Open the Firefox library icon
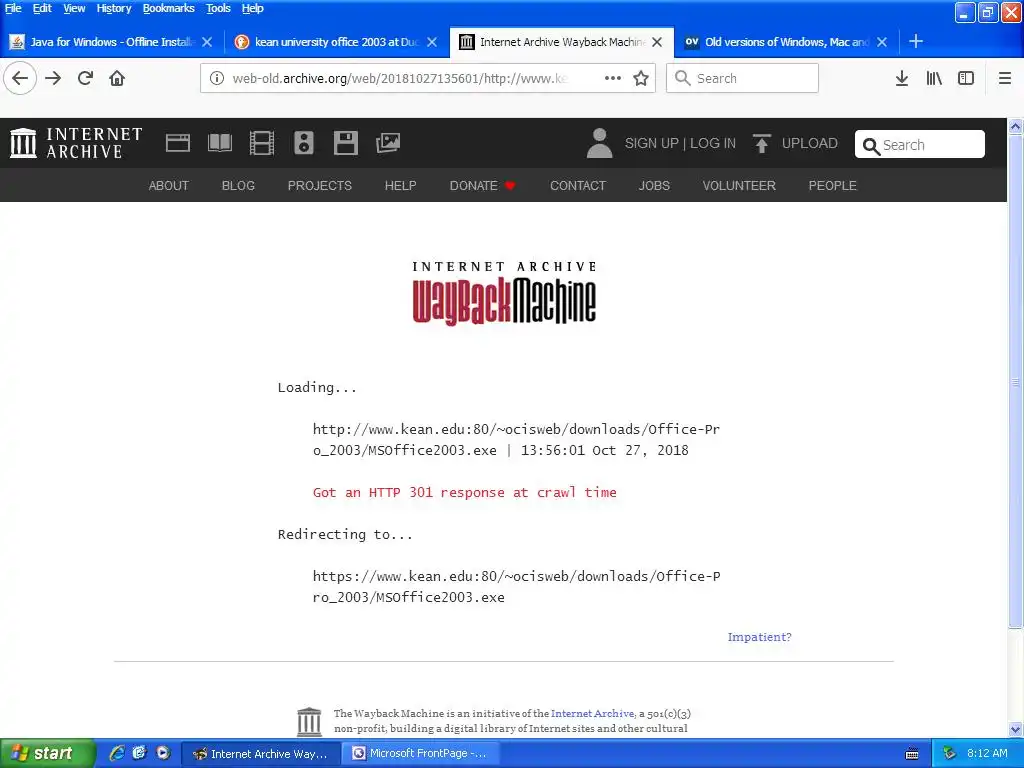1024x768 pixels. point(934,78)
